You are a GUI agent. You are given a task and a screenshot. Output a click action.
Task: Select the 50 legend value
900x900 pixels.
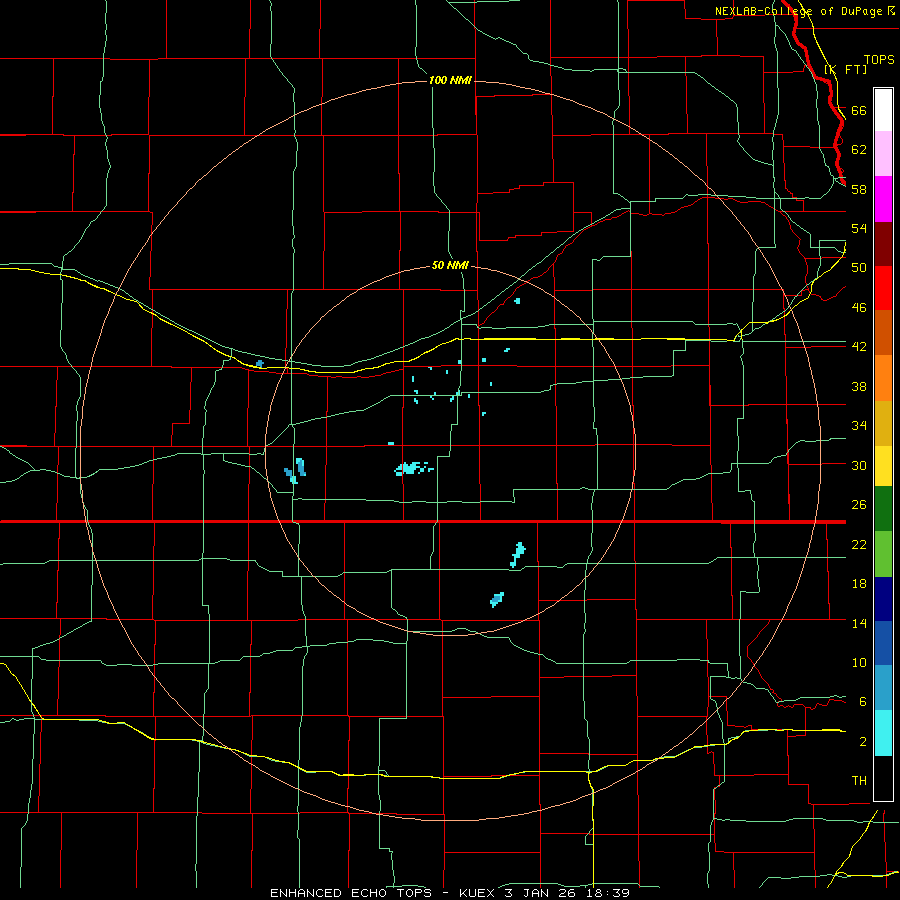[x=859, y=267]
